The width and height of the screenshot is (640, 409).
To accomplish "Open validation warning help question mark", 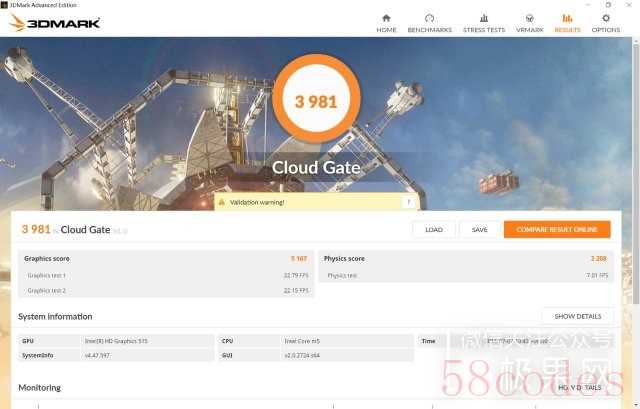I will 407,202.
